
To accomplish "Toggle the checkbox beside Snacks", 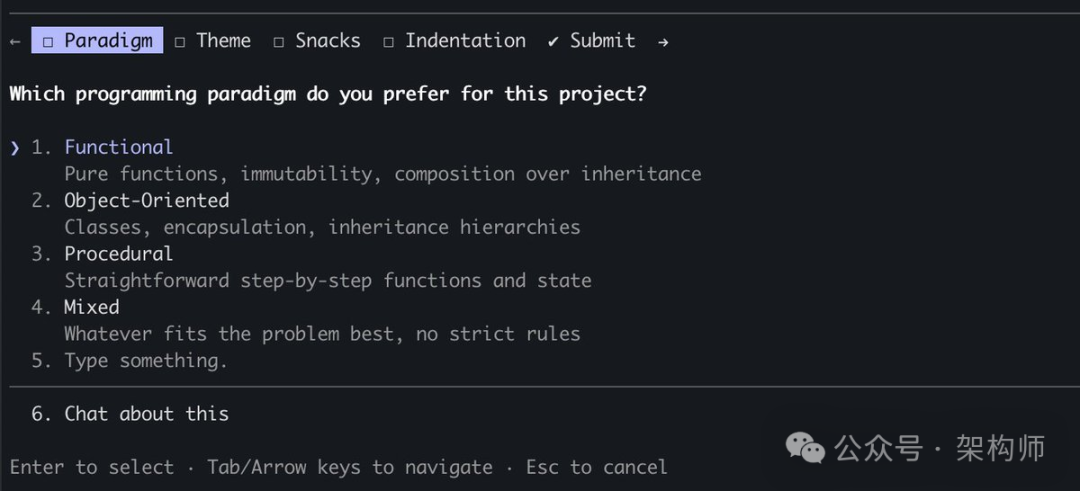I will [279, 42].
